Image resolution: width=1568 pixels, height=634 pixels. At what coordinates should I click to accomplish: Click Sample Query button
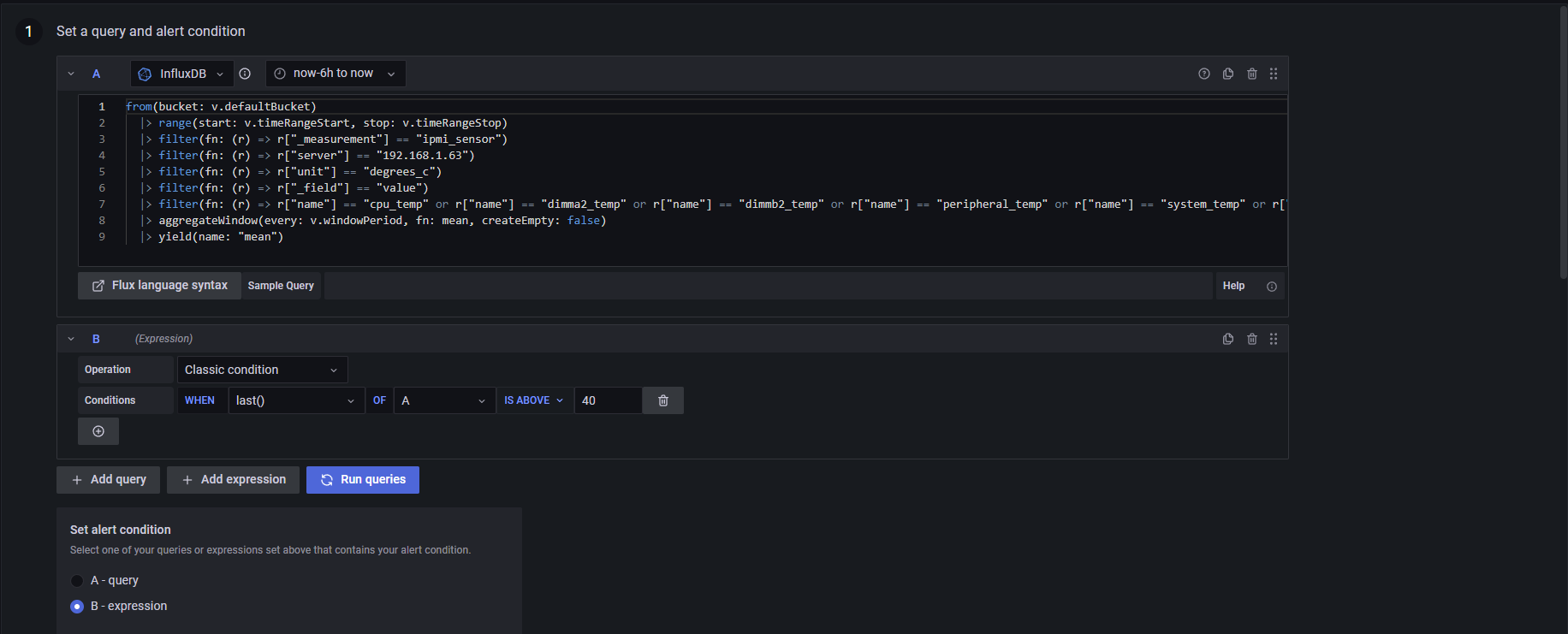(281, 286)
